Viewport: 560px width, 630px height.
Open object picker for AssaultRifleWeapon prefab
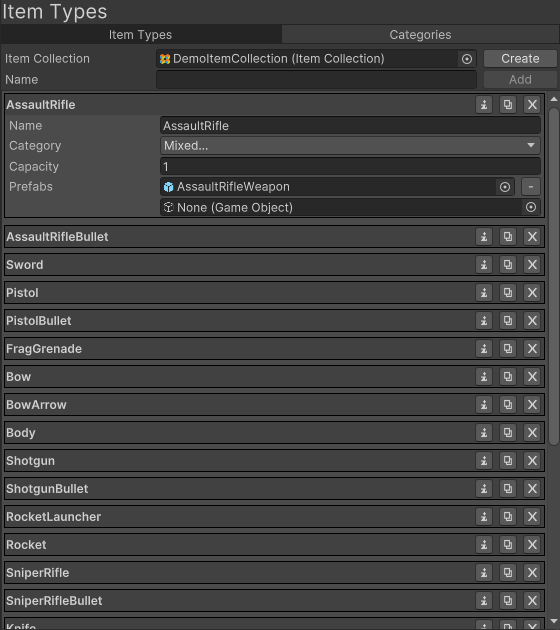click(505, 187)
